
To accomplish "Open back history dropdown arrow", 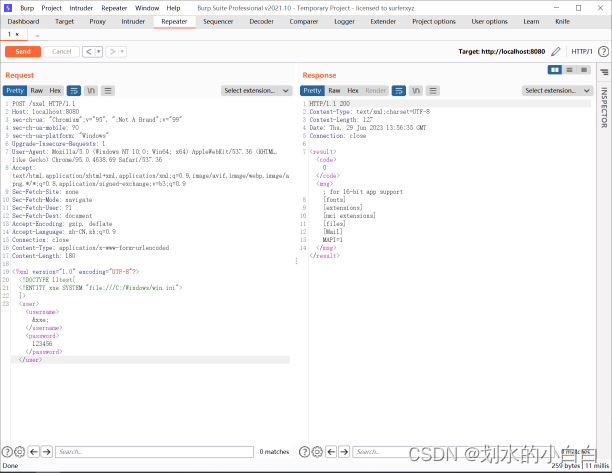I will [99, 52].
